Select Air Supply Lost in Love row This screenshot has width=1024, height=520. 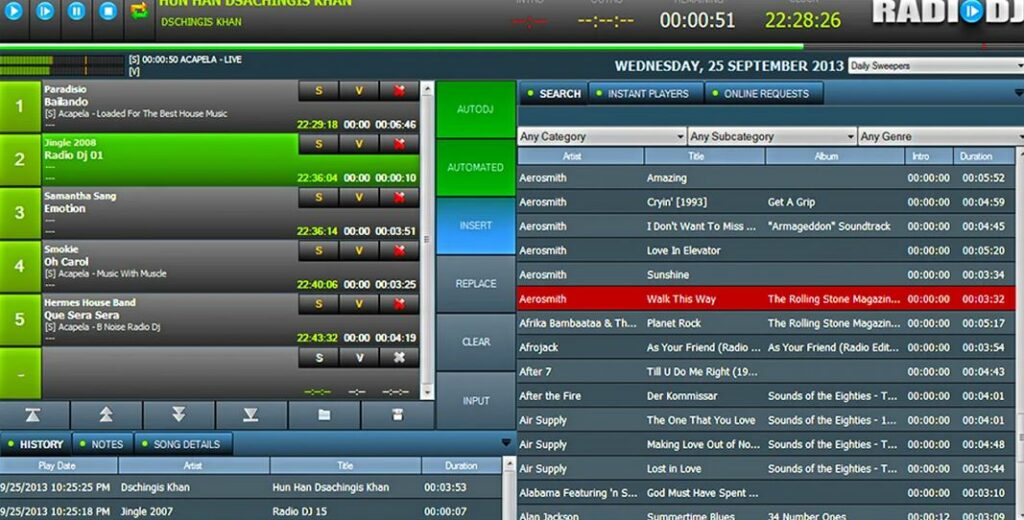(766, 468)
